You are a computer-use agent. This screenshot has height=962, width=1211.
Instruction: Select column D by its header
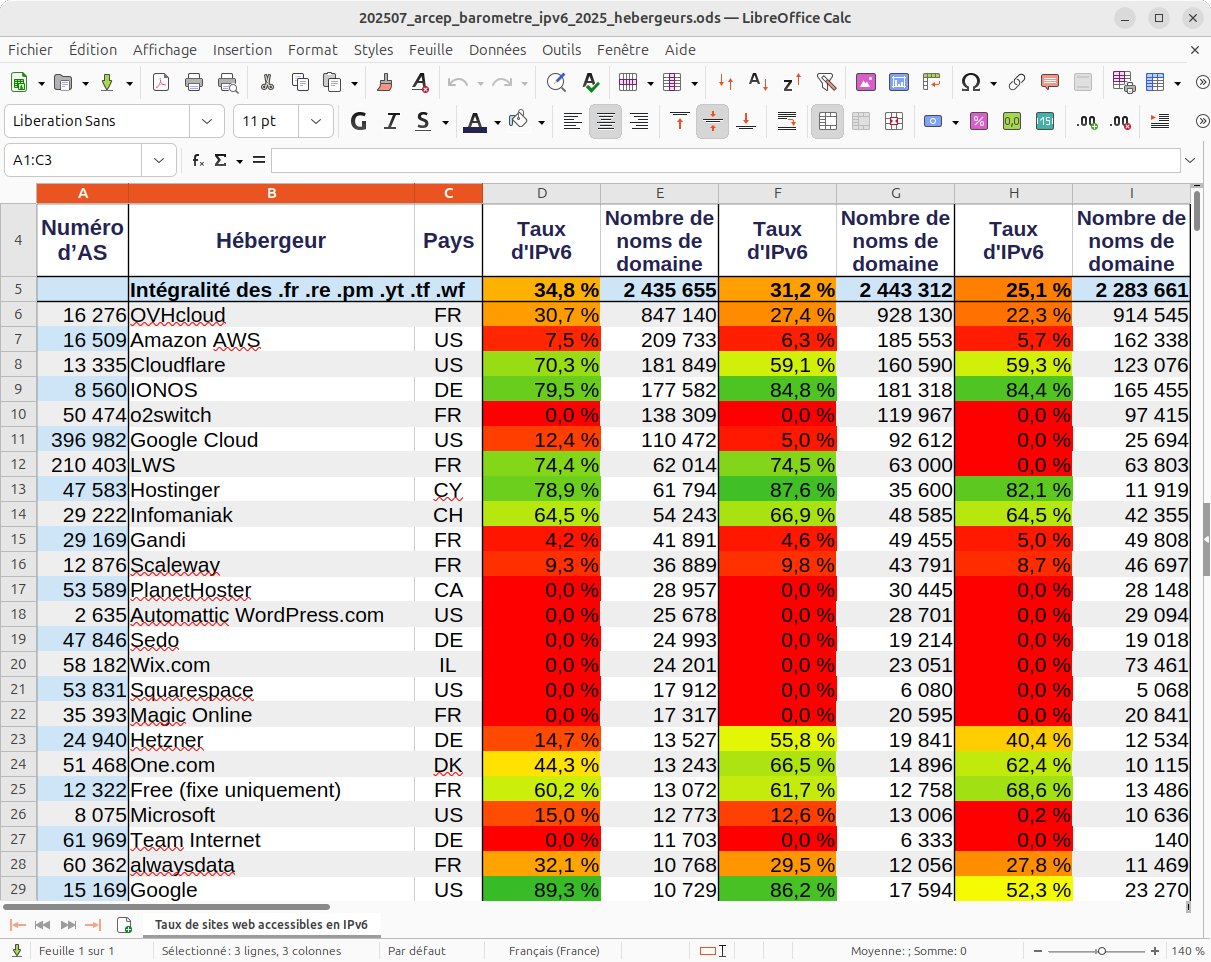pos(541,193)
